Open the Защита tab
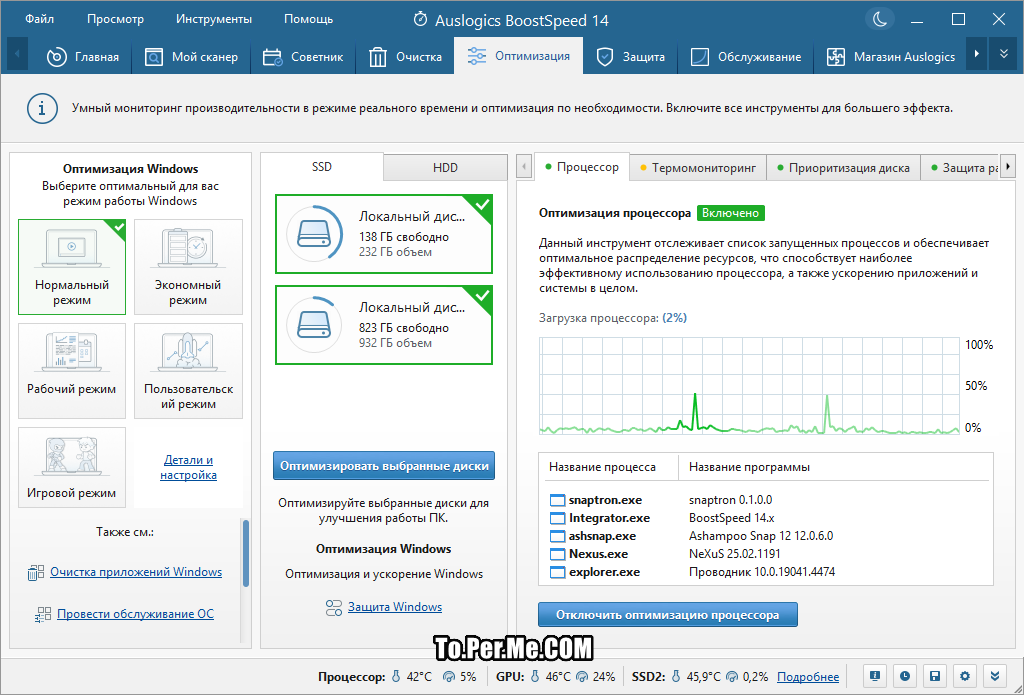Image resolution: width=1024 pixels, height=695 pixels. [x=630, y=57]
